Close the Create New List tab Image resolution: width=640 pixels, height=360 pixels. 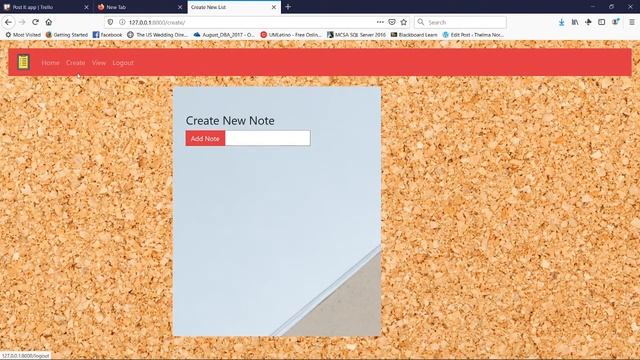tap(274, 7)
